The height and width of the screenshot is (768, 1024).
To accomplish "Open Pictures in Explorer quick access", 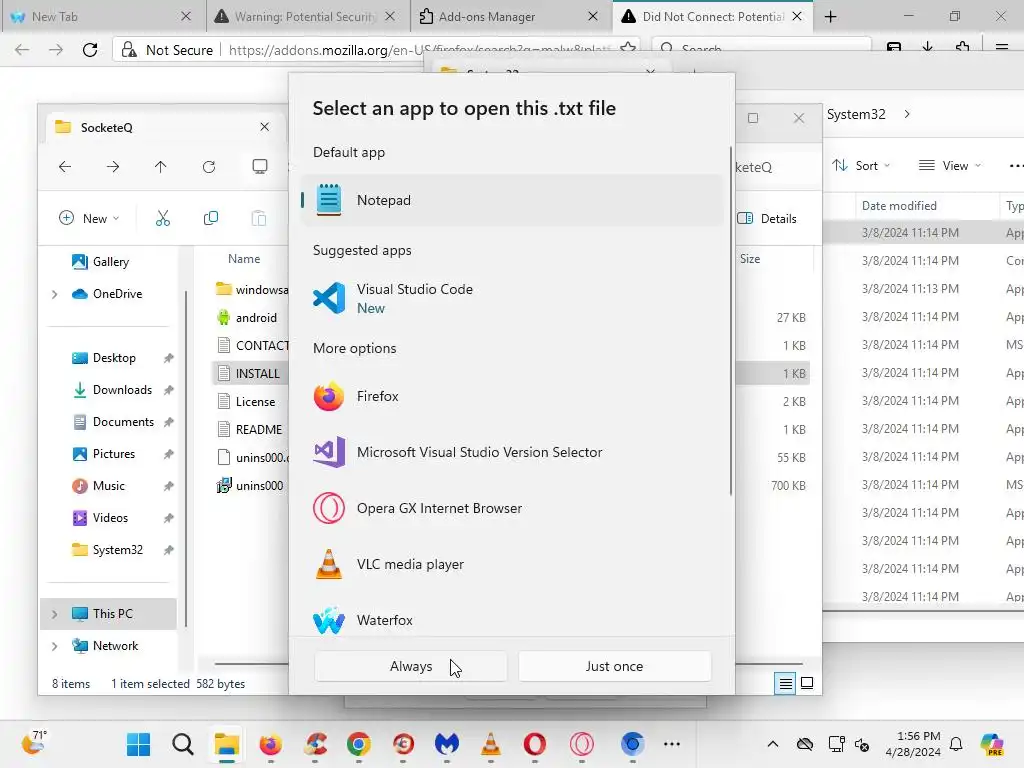I will 114,454.
